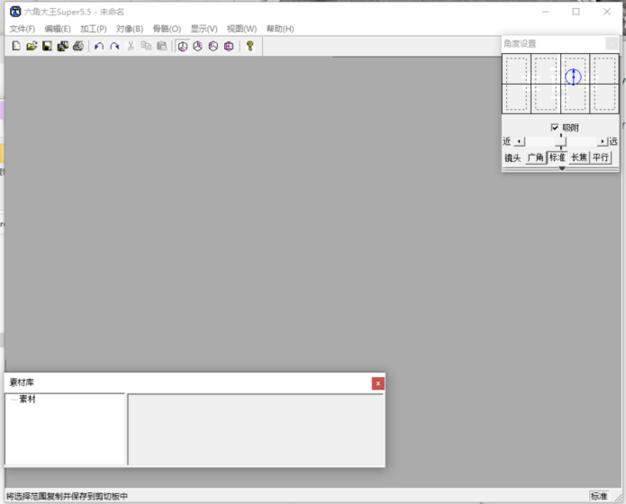The height and width of the screenshot is (504, 626).
Task: Select the first 3D cube view icon
Action: coord(182,46)
